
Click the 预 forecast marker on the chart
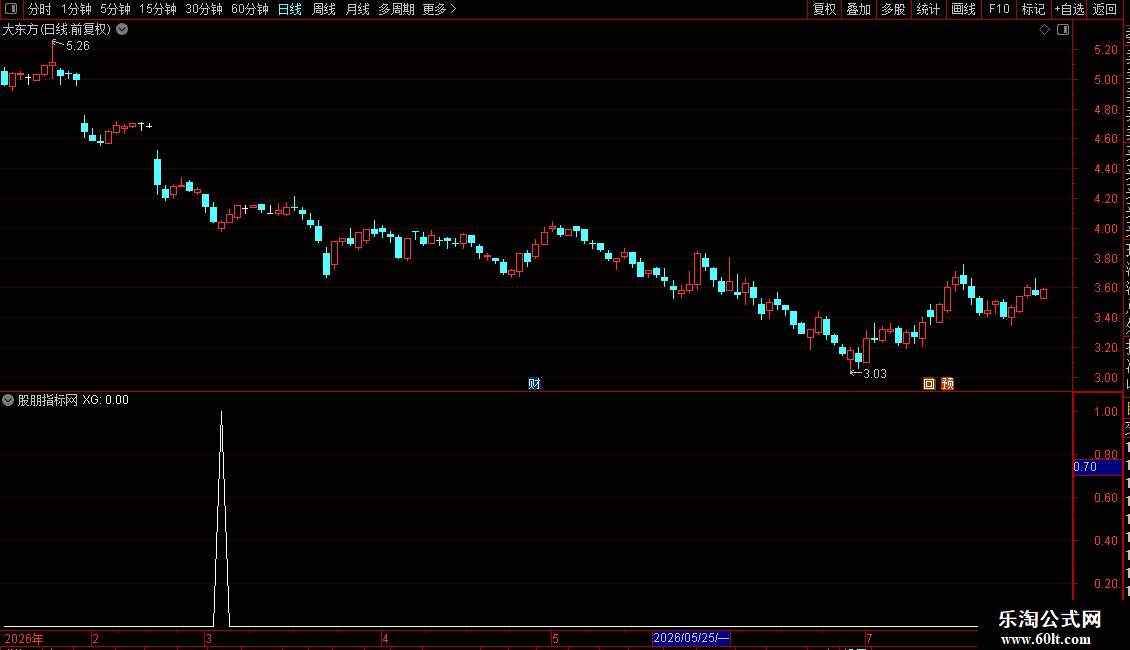point(948,384)
